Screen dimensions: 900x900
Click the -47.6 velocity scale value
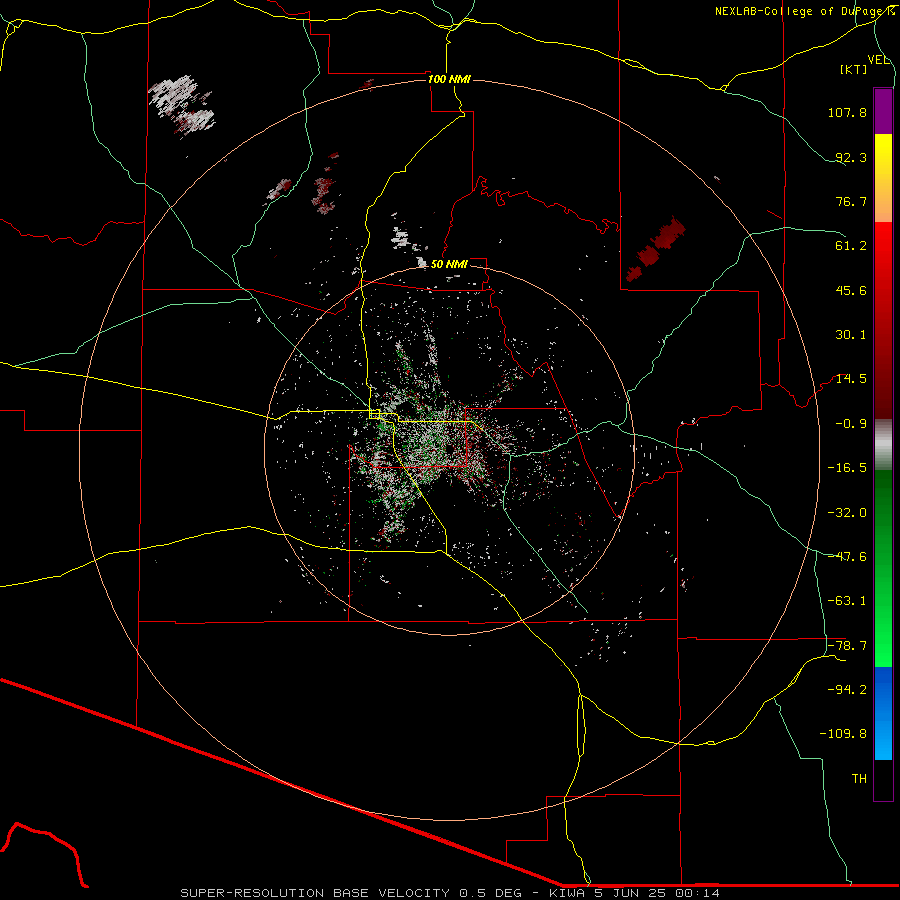(847, 557)
